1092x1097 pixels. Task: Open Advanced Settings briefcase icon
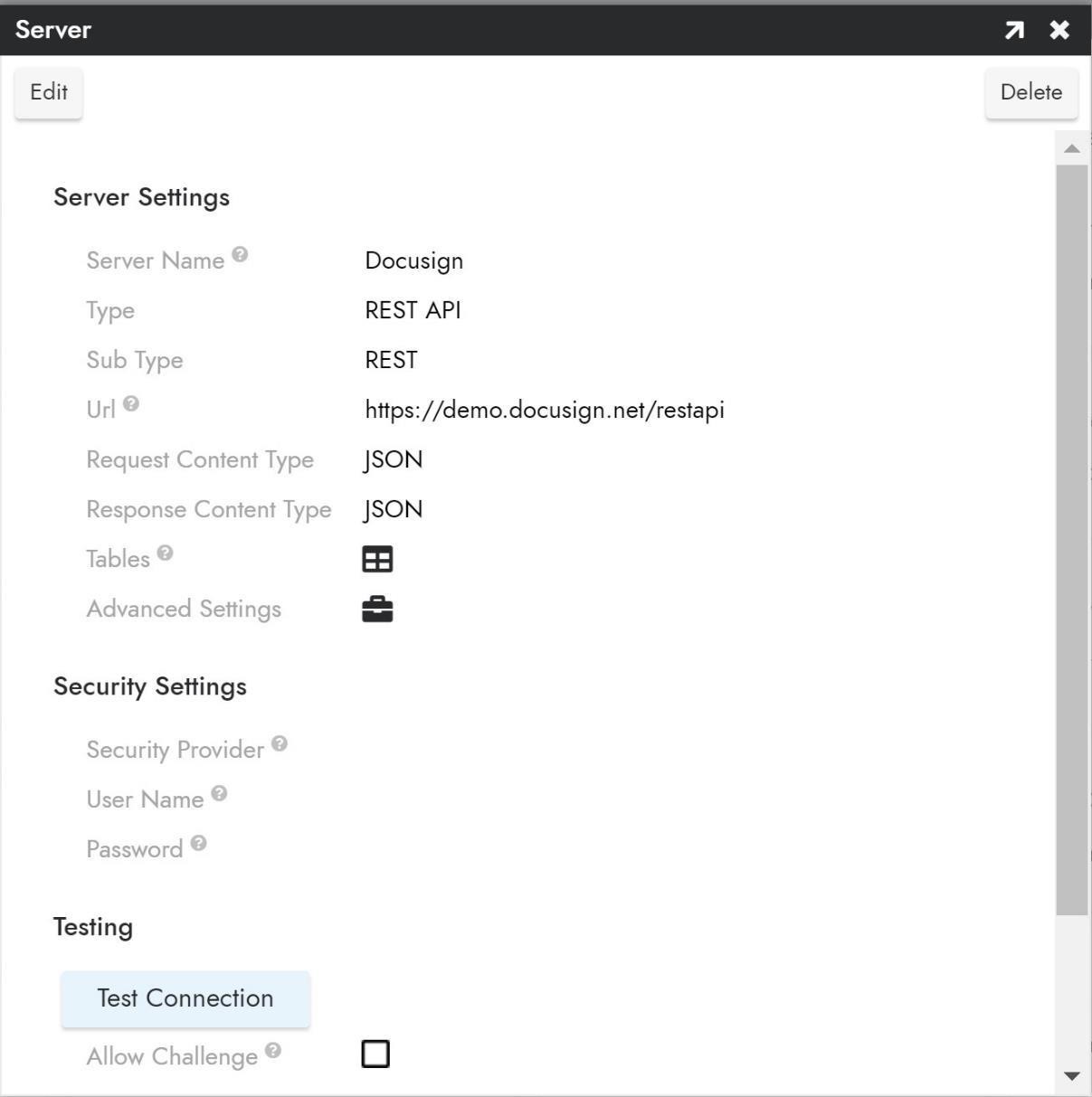377,610
